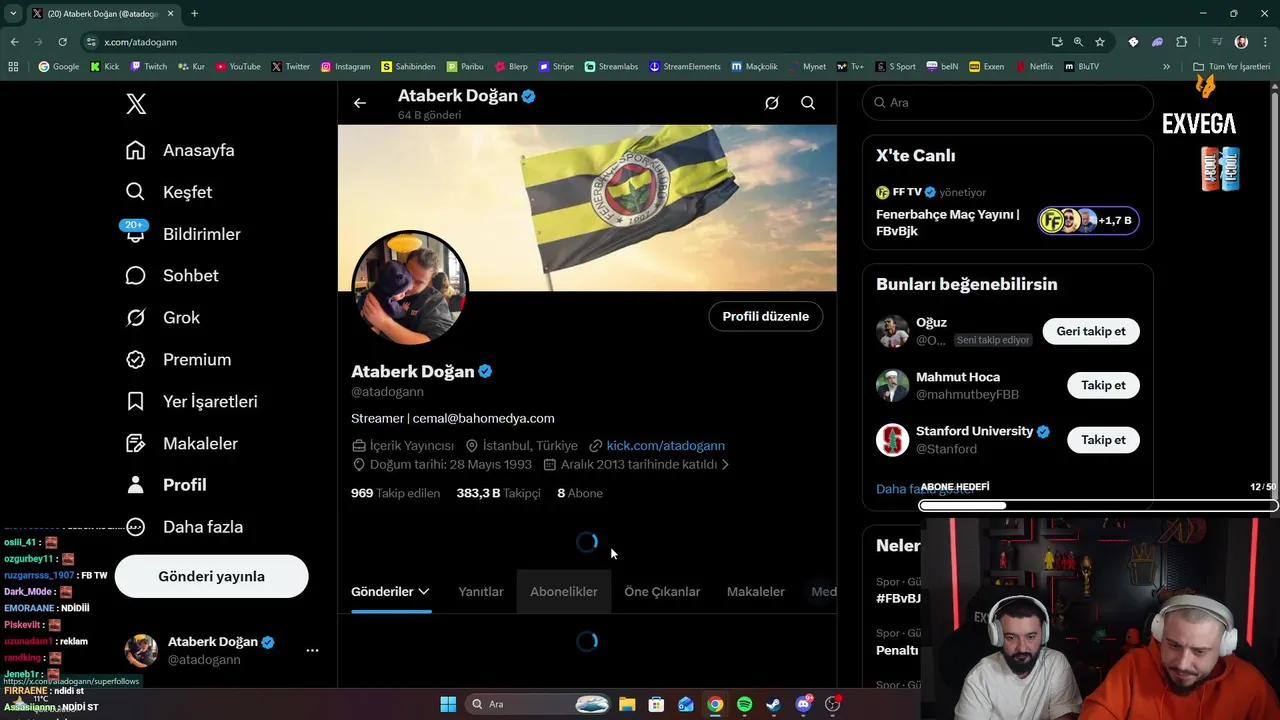Open Grok from the sidebar

163,317
